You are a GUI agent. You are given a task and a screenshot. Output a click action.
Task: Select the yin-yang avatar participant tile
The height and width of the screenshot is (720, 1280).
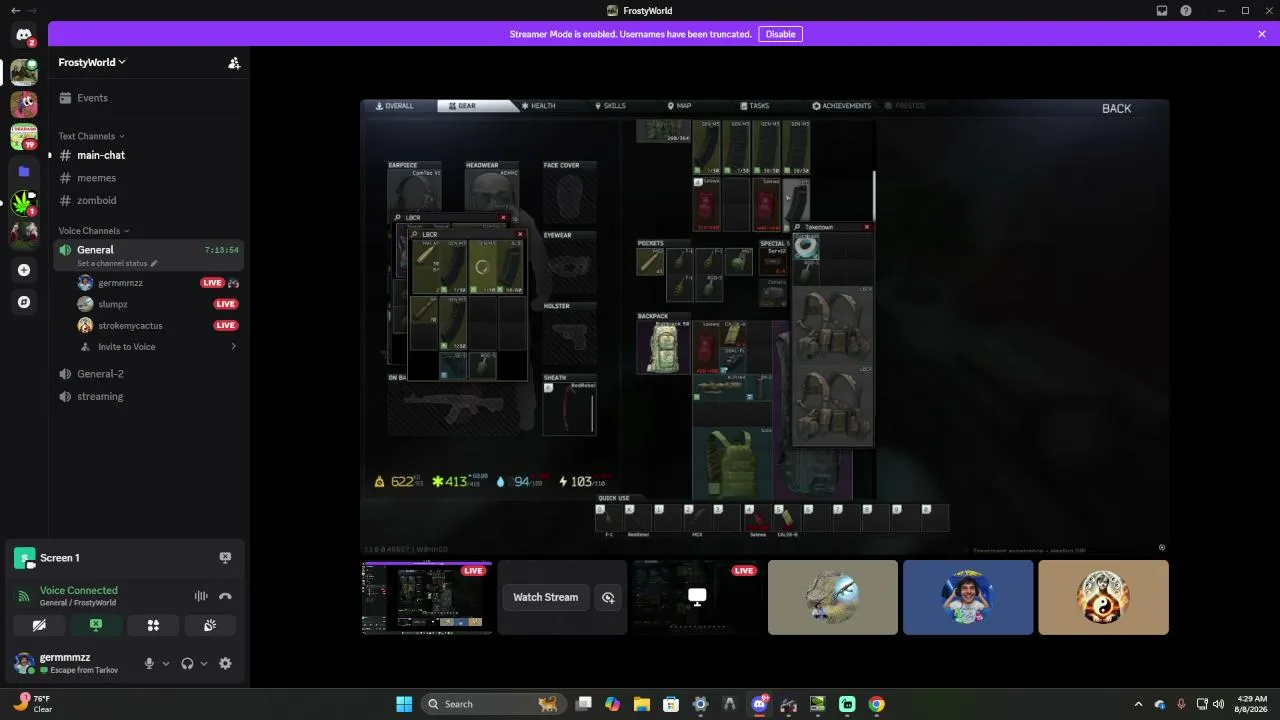pyautogui.click(x=1103, y=598)
